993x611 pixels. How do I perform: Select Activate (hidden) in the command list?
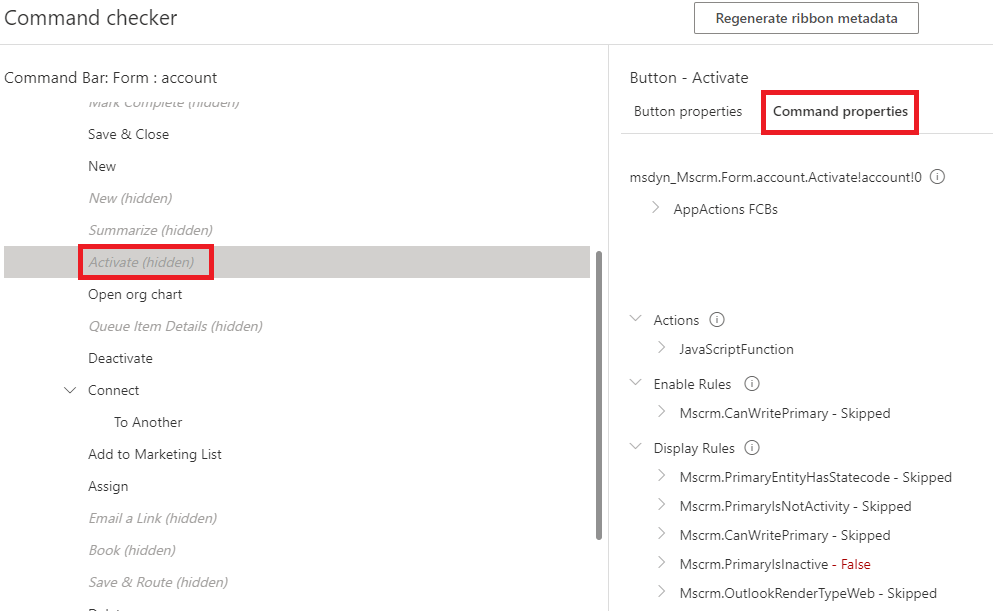(x=141, y=262)
